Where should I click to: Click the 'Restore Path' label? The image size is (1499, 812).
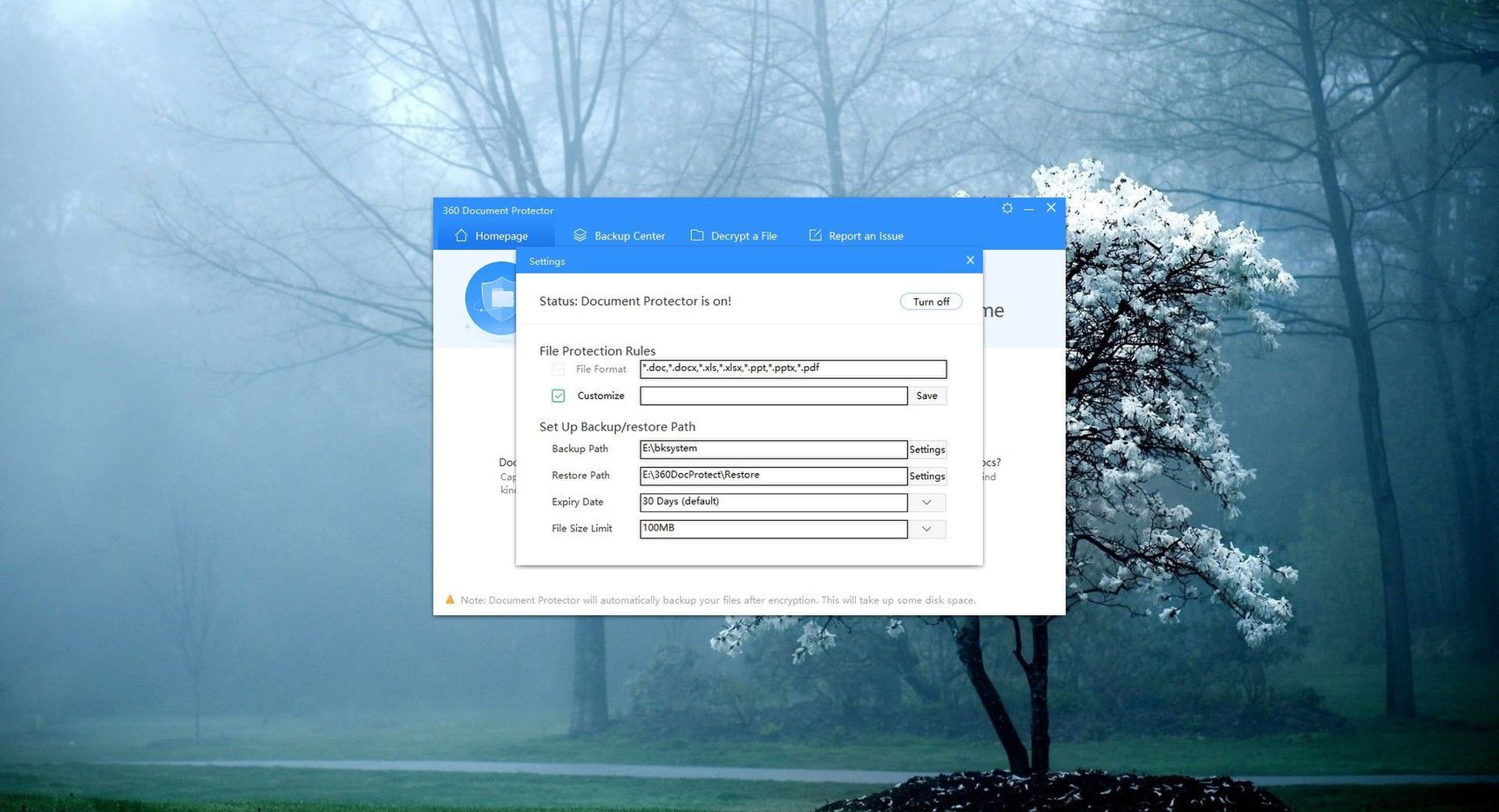581,475
